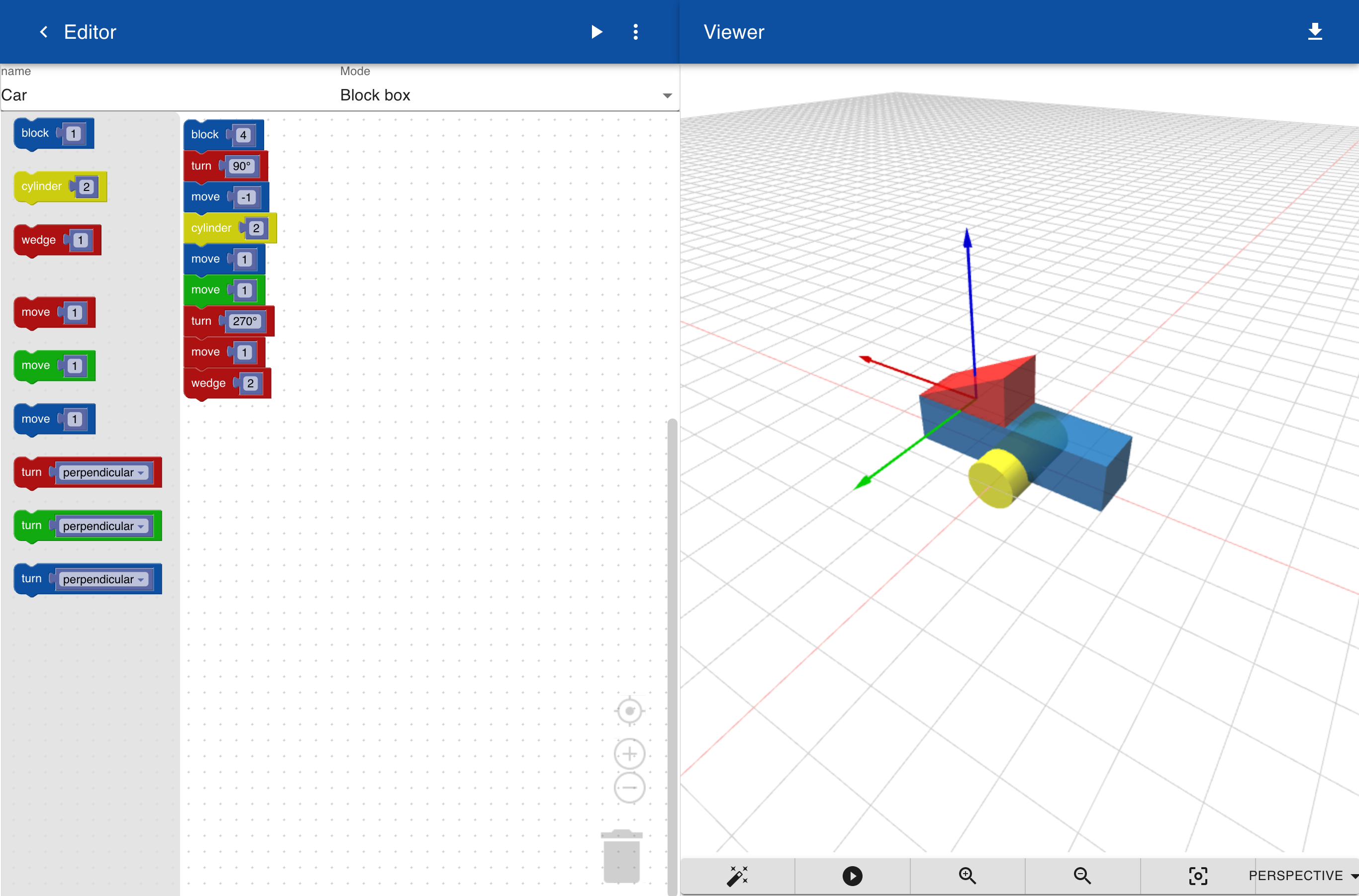Click the back arrow next to Editor

tap(43, 32)
